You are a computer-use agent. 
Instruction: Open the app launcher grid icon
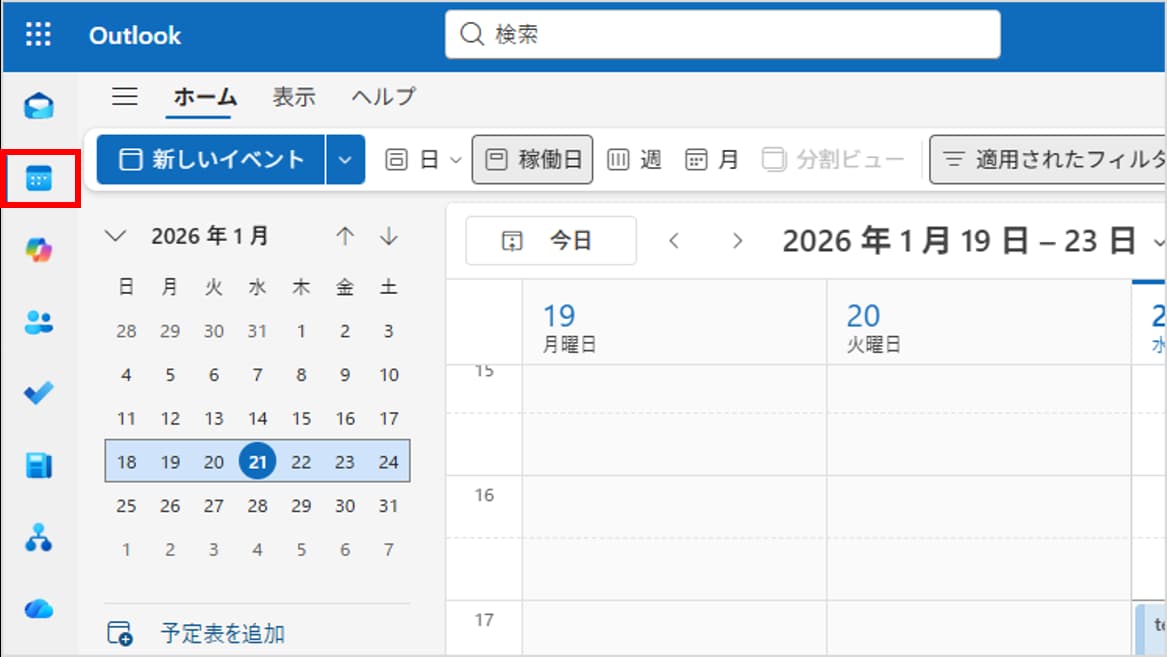click(x=38, y=35)
